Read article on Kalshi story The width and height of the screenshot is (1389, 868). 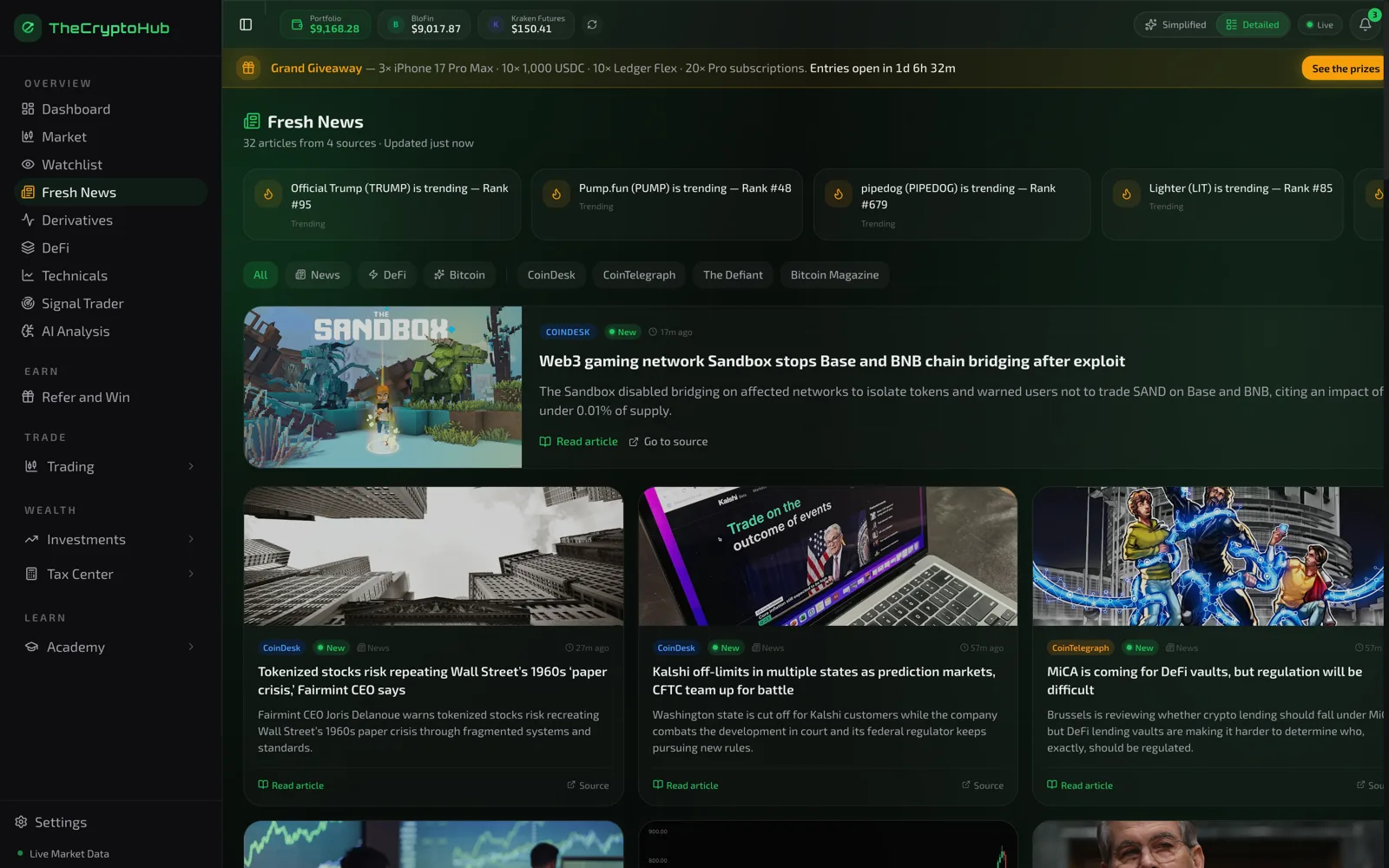tap(686, 786)
